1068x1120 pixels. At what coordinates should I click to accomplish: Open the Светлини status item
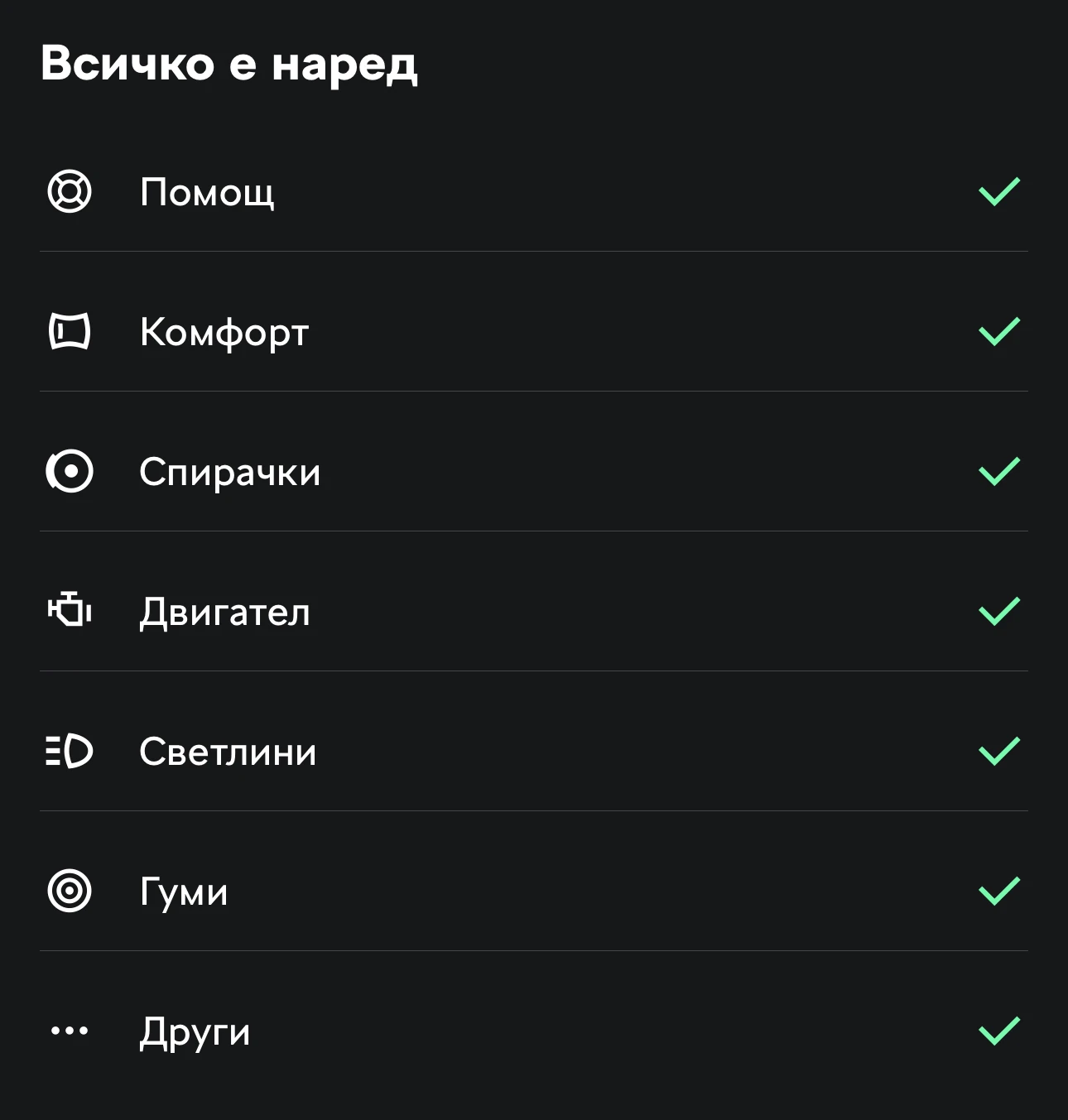pyautogui.click(x=228, y=752)
